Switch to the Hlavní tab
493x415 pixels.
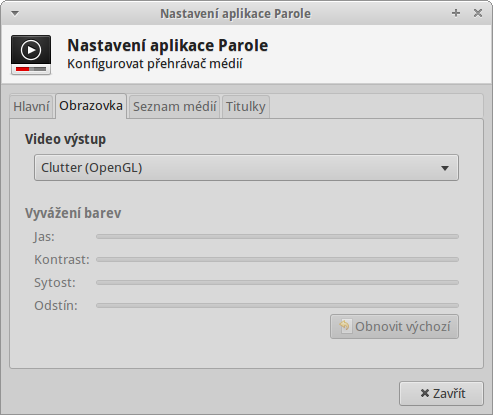31,107
